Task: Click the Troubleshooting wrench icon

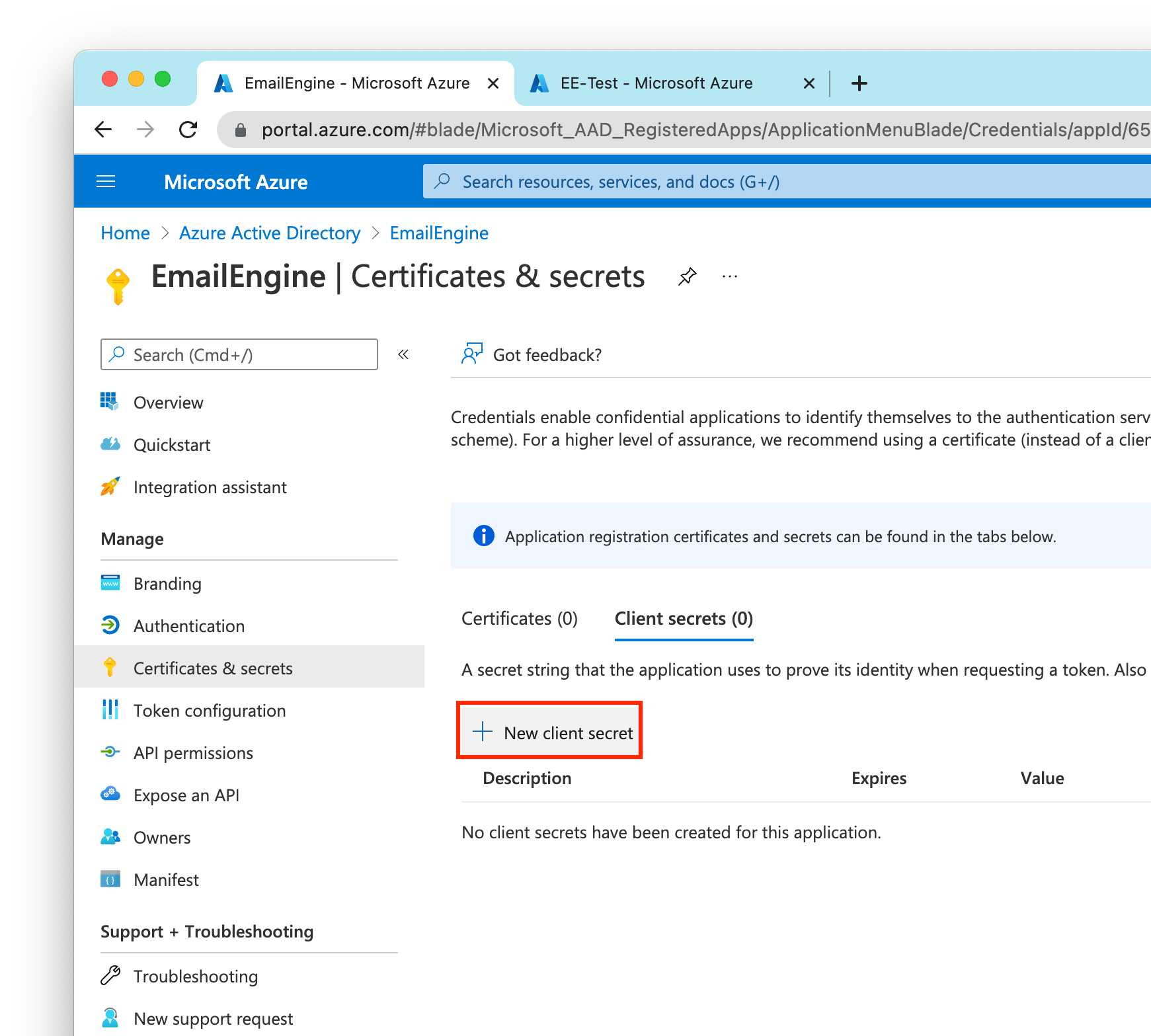Action: point(110,975)
